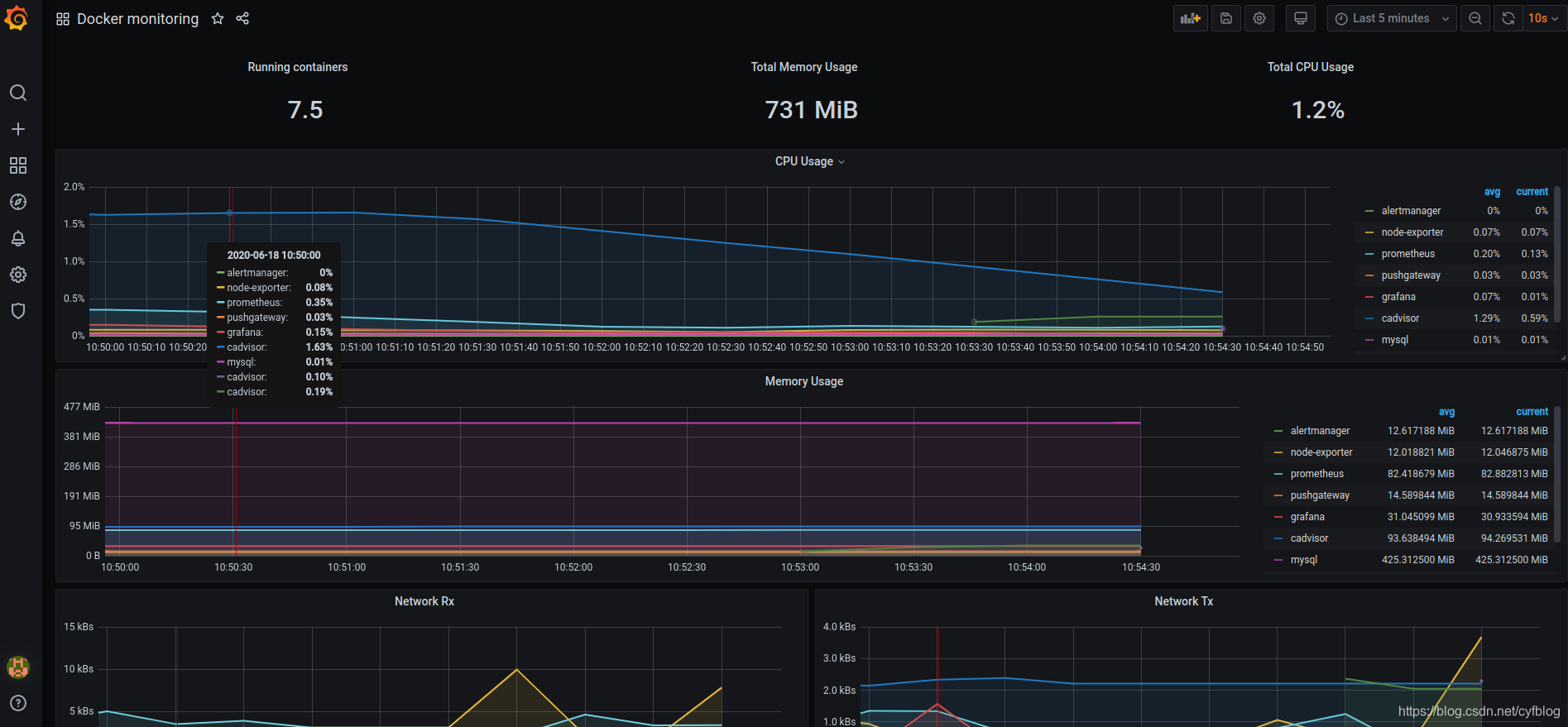
Task: Star the Docker monitoring dashboard
Action: click(218, 18)
